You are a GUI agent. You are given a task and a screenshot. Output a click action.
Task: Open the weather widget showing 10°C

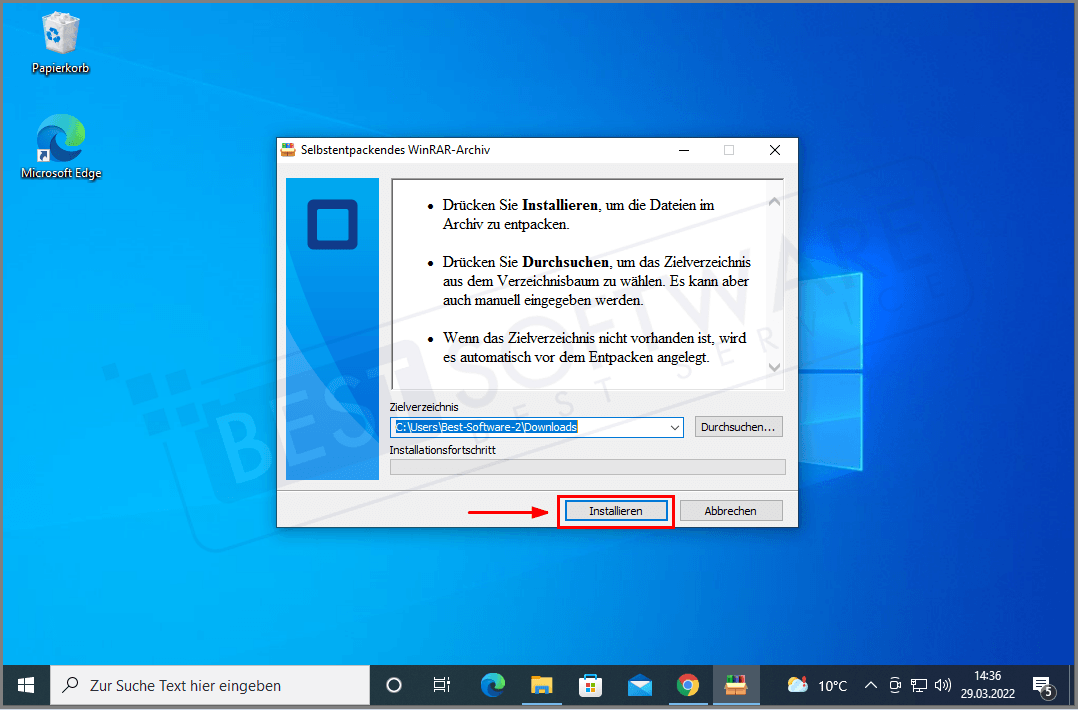click(x=817, y=685)
